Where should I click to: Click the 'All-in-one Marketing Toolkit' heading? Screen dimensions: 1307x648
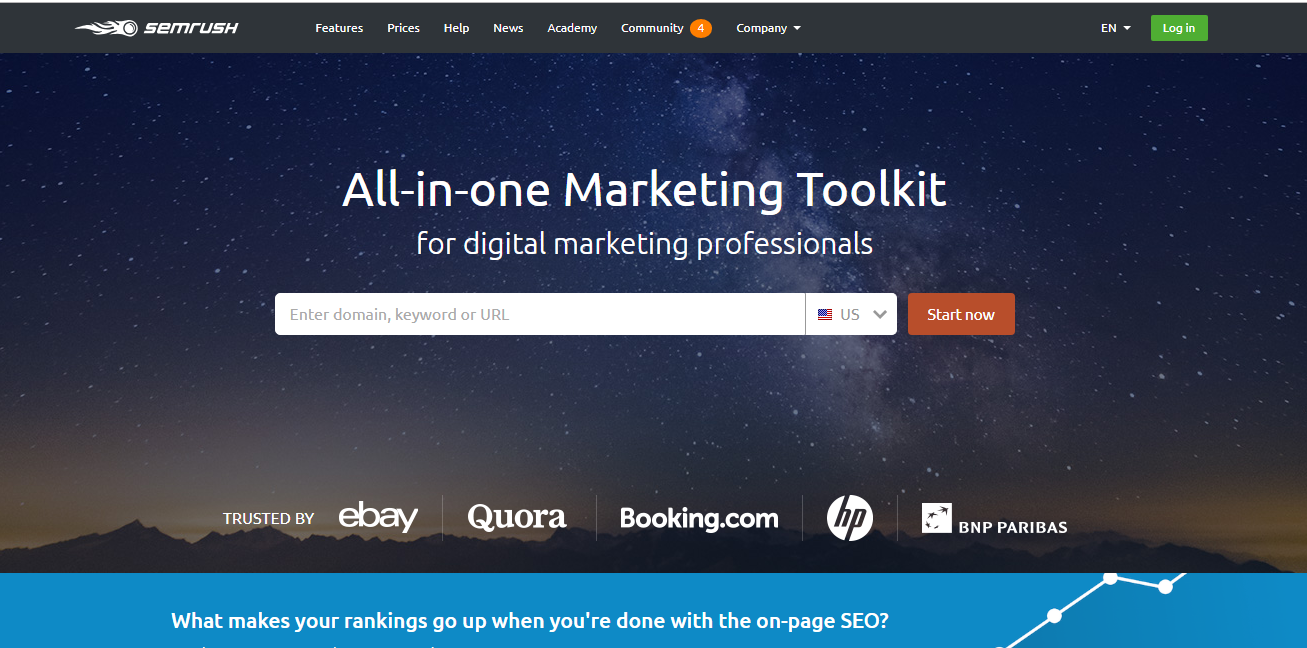click(x=644, y=189)
